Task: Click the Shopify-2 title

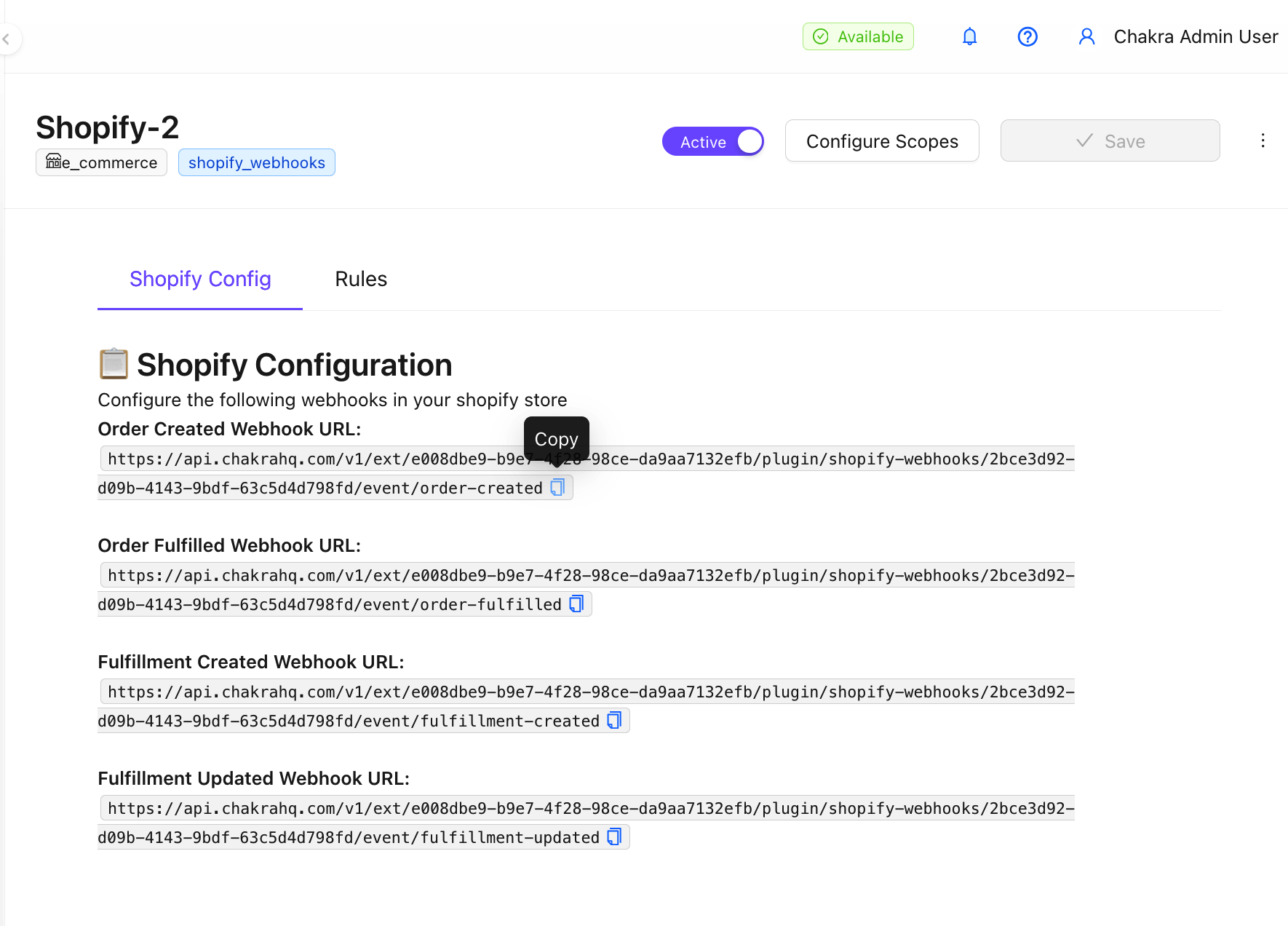Action: click(x=108, y=127)
